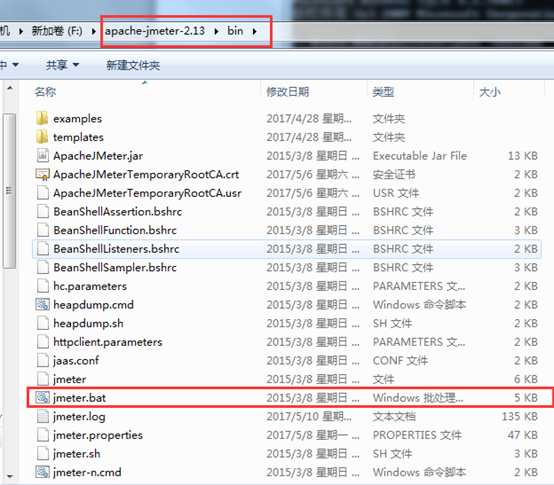Image resolution: width=554 pixels, height=485 pixels.
Task: Sort by the 名称 column header
Action: click(45, 92)
